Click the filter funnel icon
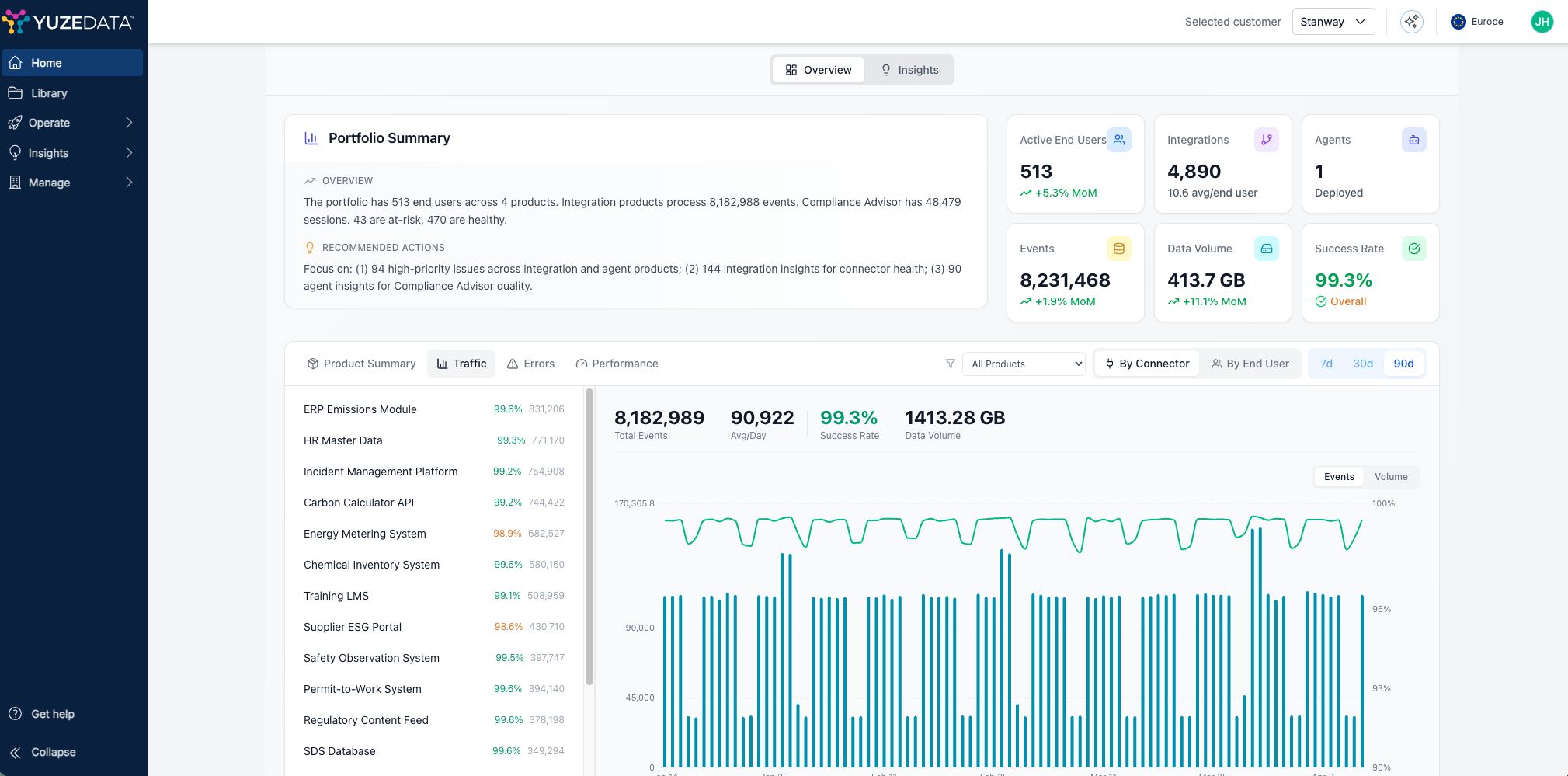The image size is (1568, 776). click(950, 364)
